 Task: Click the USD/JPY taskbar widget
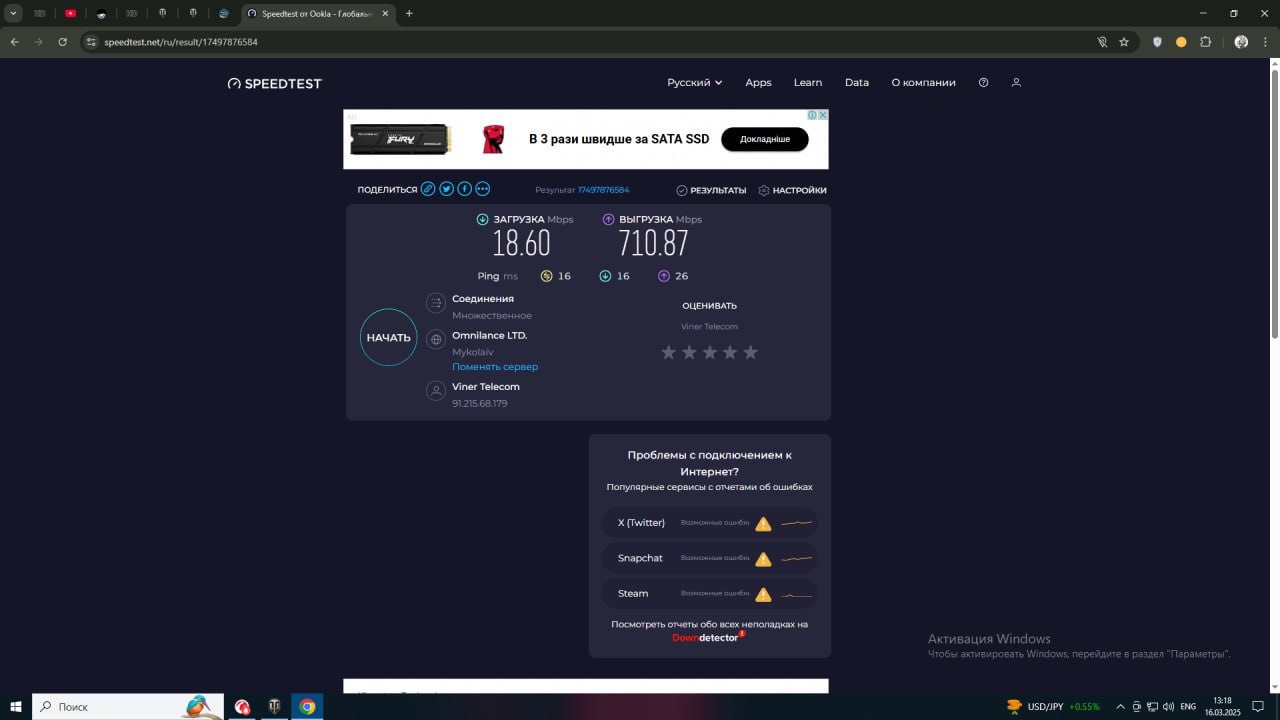click(1052, 707)
